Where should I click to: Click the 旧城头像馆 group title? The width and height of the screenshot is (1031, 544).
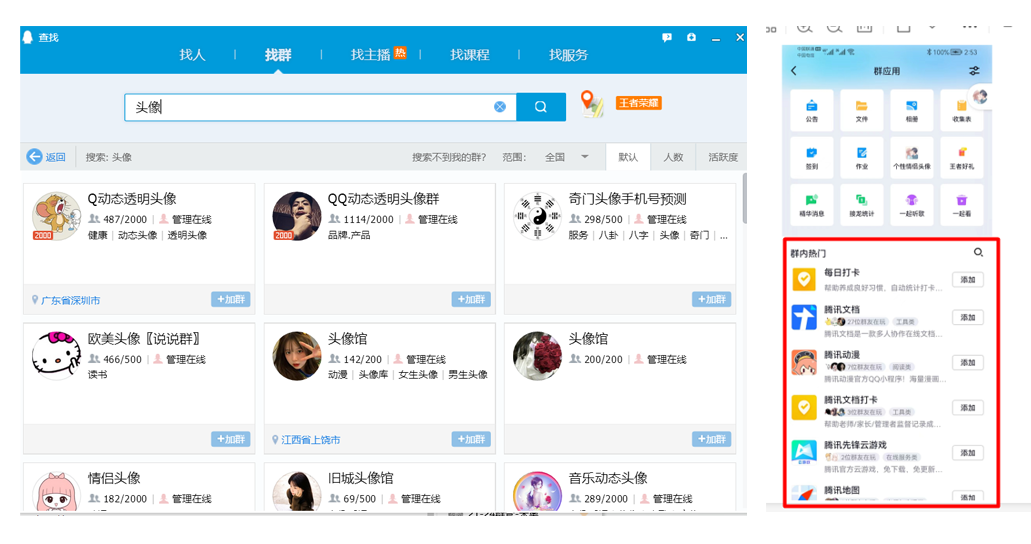[x=360, y=478]
